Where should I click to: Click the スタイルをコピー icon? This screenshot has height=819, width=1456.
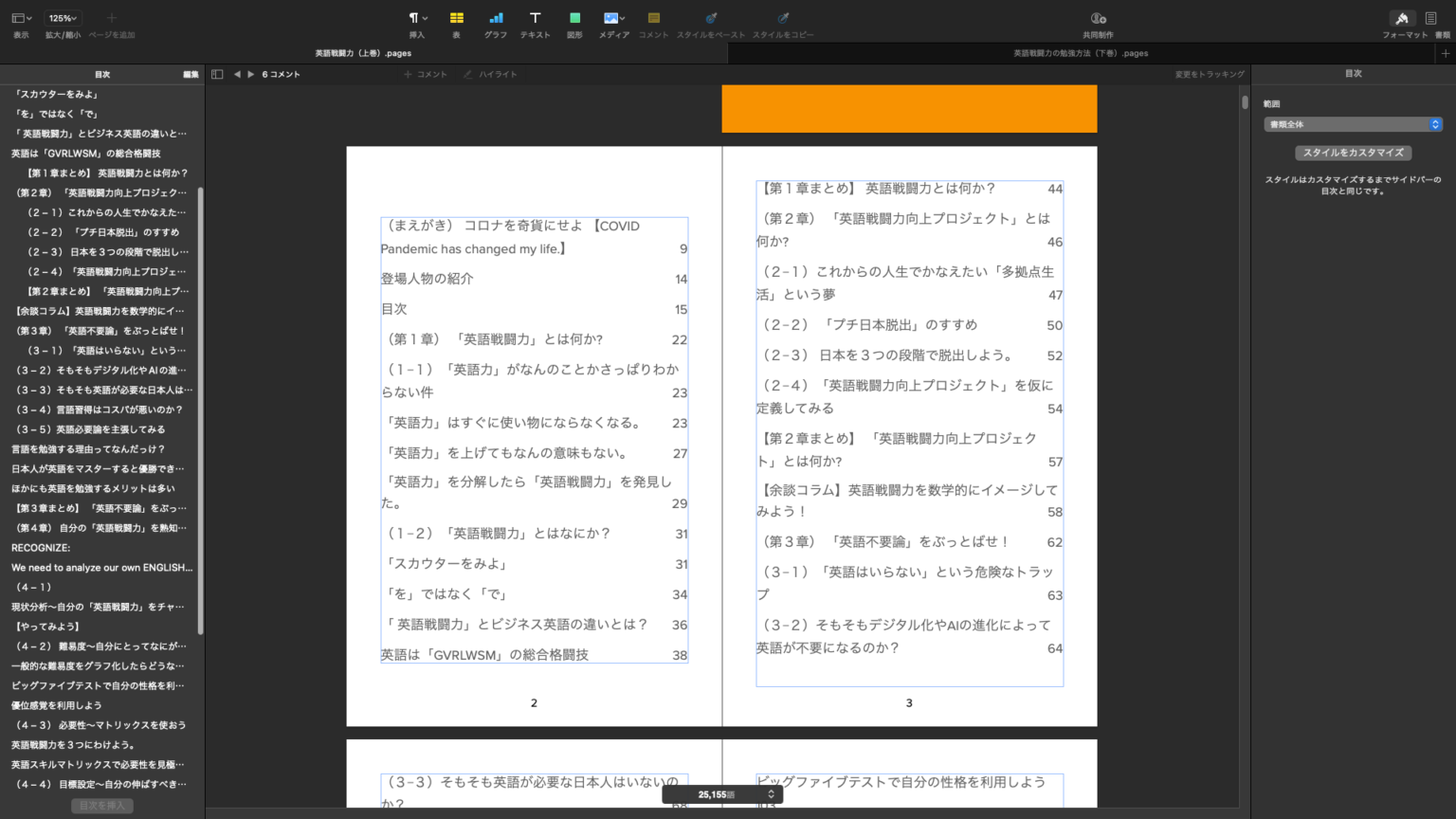pos(783,18)
